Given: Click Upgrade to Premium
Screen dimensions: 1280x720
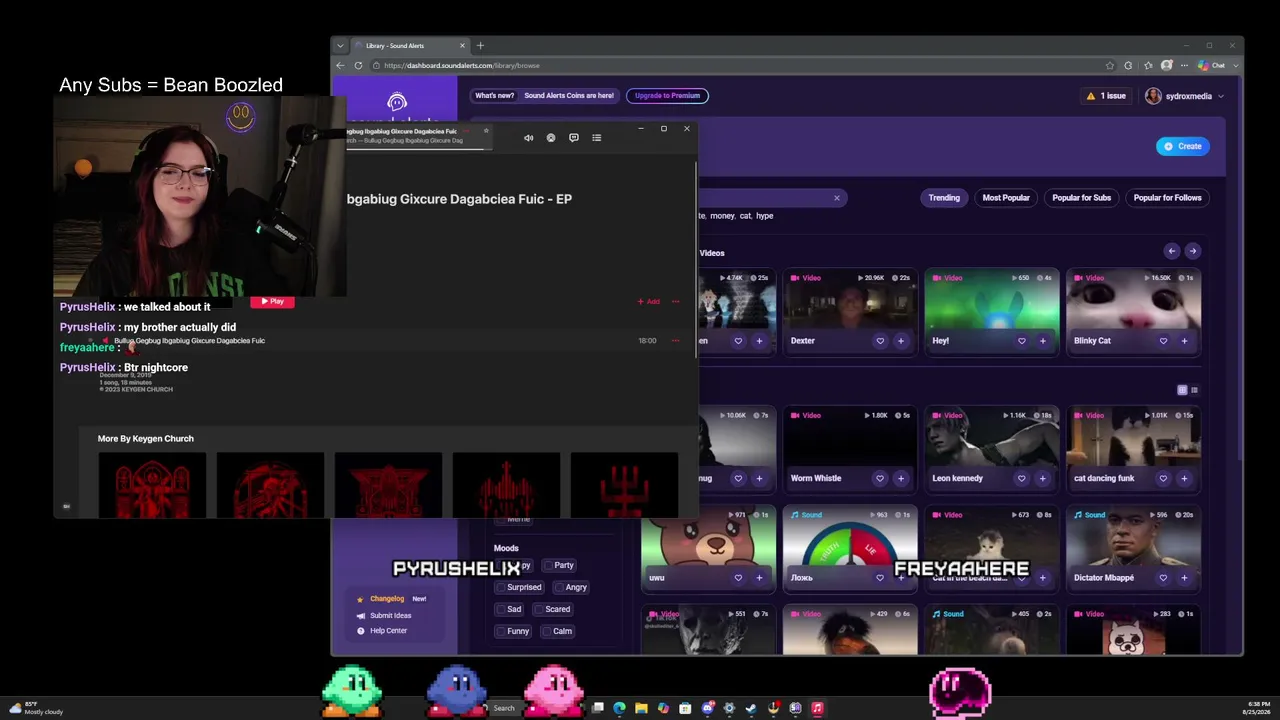Looking at the screenshot, I should coord(667,96).
